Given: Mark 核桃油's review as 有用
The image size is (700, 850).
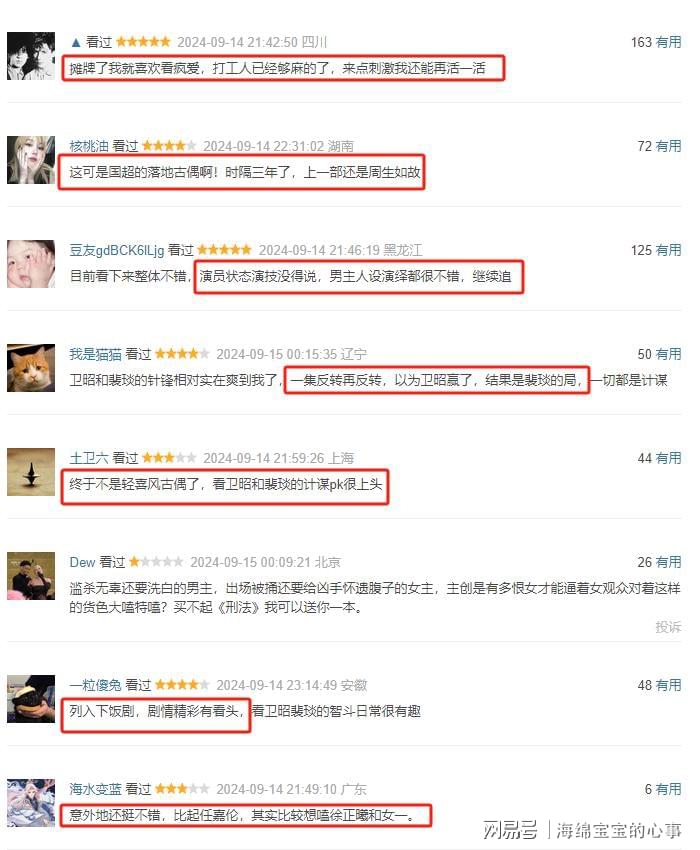Looking at the screenshot, I should pyautogui.click(x=668, y=146).
